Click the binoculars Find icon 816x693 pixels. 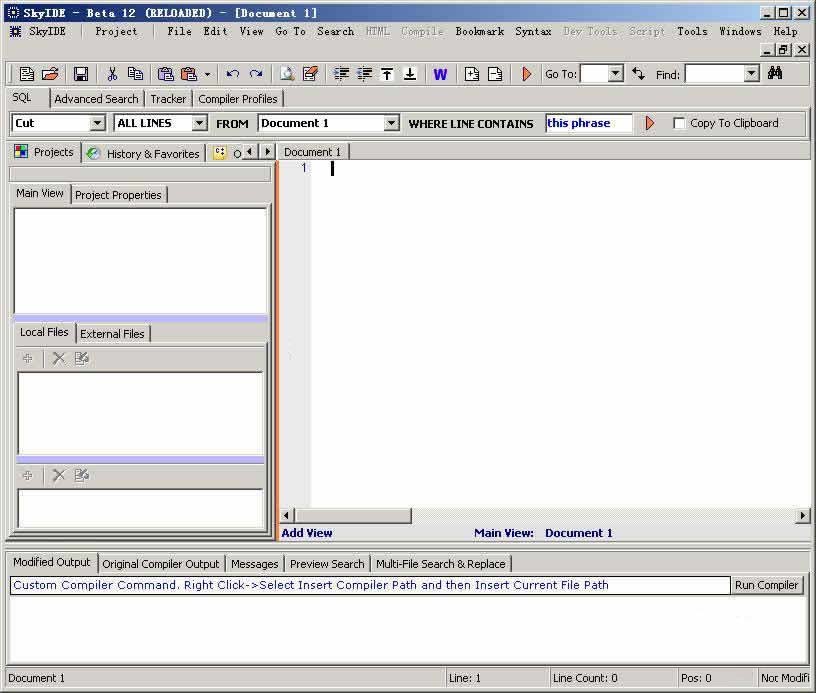click(775, 74)
